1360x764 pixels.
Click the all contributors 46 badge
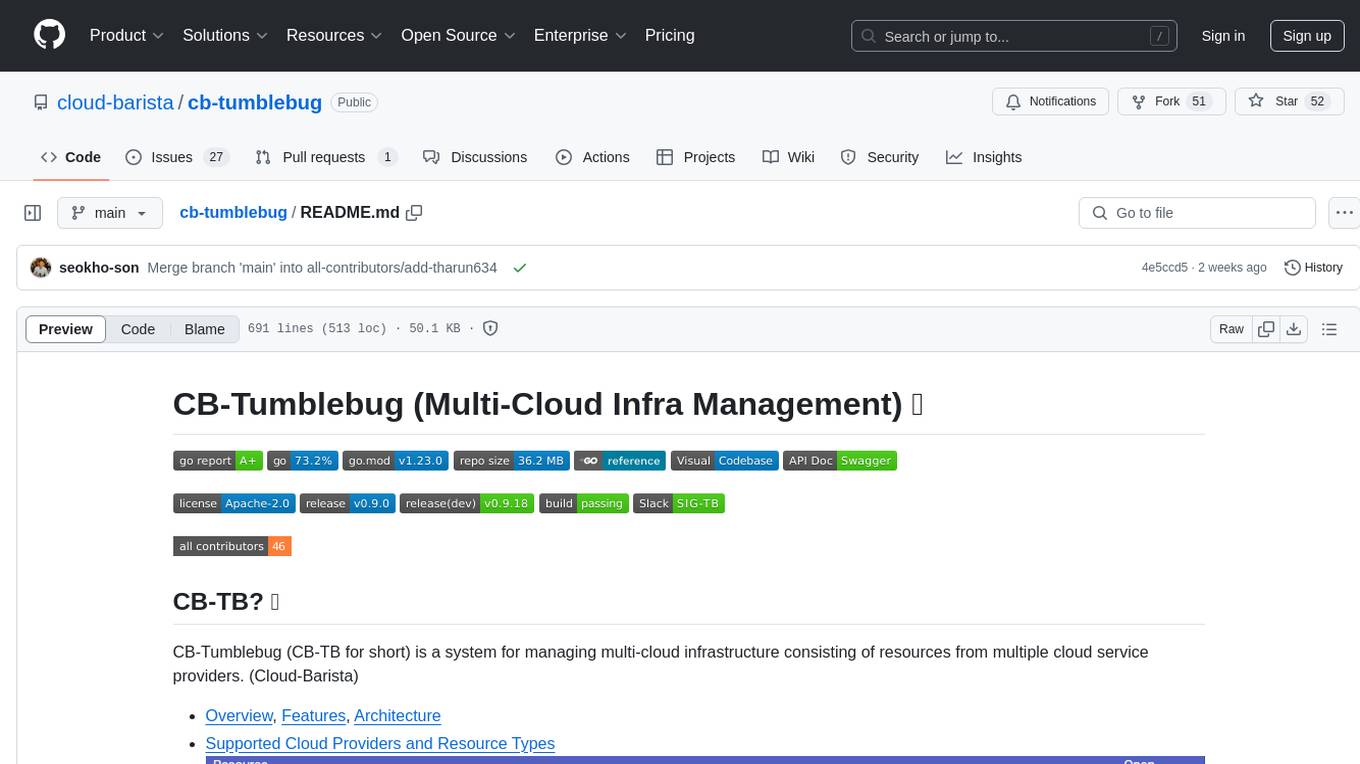[x=232, y=546]
